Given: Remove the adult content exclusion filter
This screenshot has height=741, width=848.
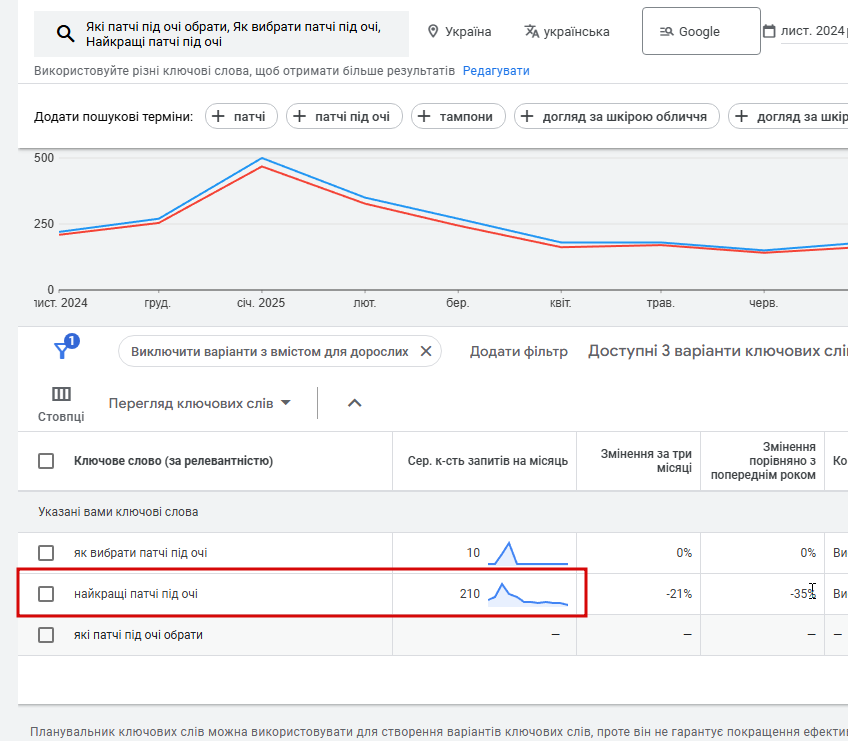Looking at the screenshot, I should click(425, 351).
